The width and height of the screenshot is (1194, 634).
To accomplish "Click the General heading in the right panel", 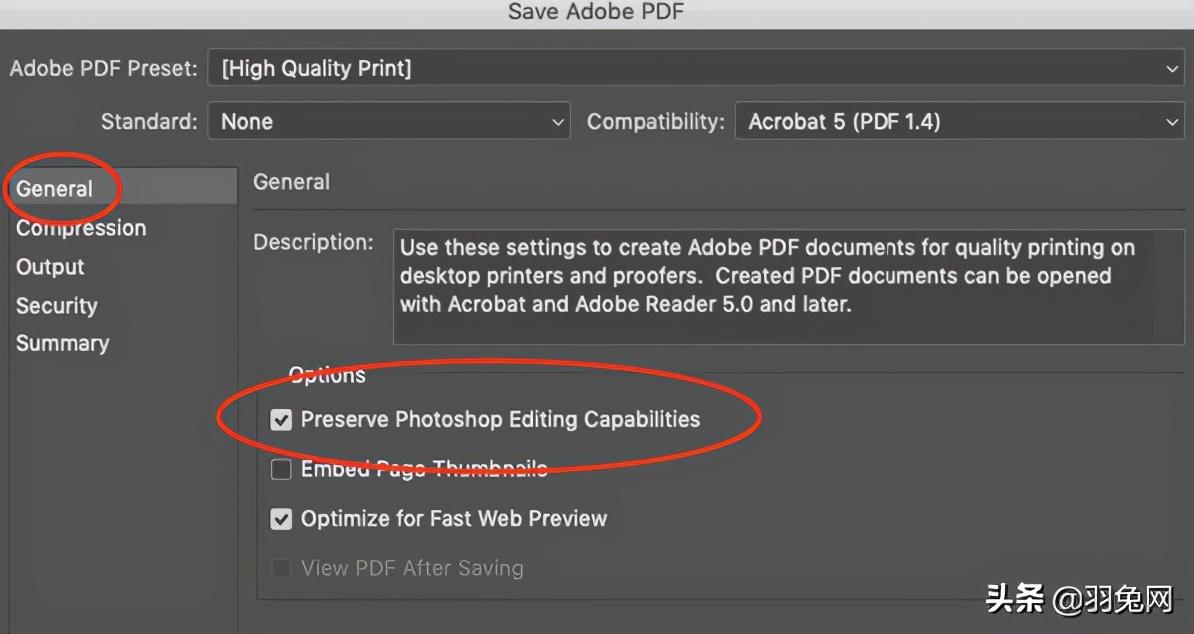I will click(291, 182).
